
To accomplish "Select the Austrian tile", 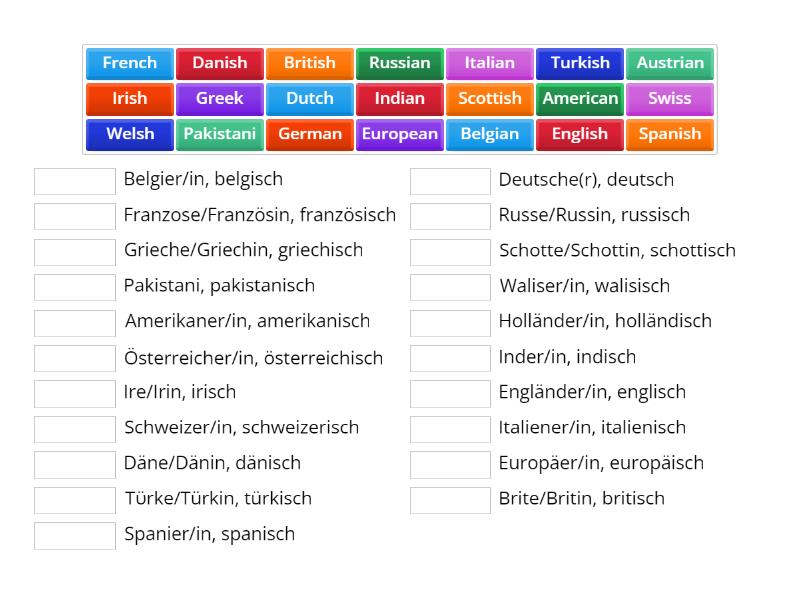I will click(x=670, y=63).
